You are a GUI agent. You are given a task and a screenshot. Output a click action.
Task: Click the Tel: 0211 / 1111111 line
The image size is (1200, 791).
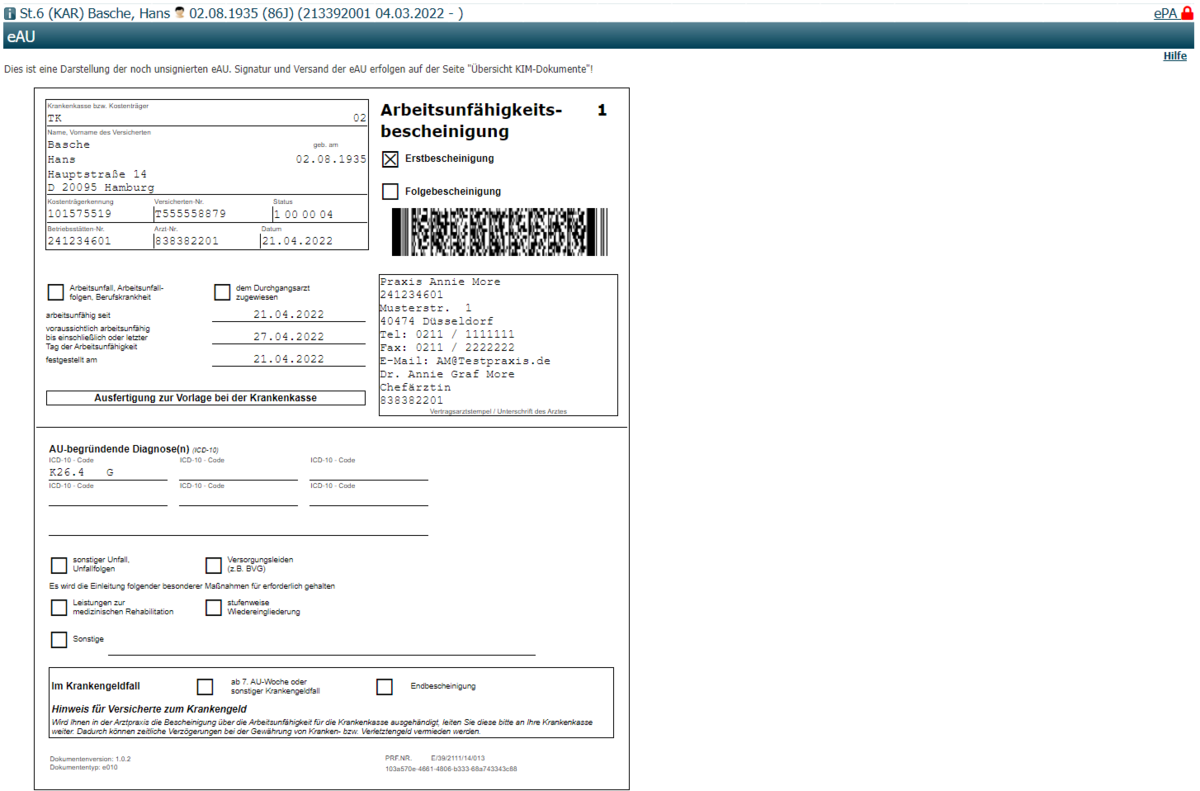447,334
